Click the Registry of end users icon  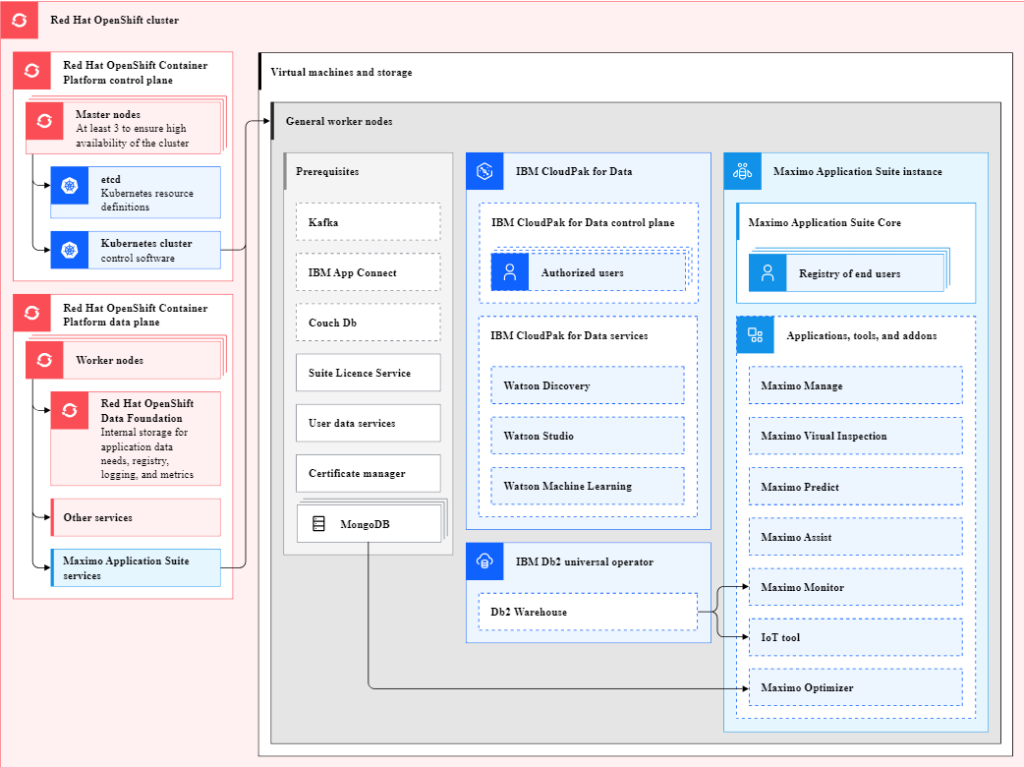pyautogui.click(x=768, y=273)
